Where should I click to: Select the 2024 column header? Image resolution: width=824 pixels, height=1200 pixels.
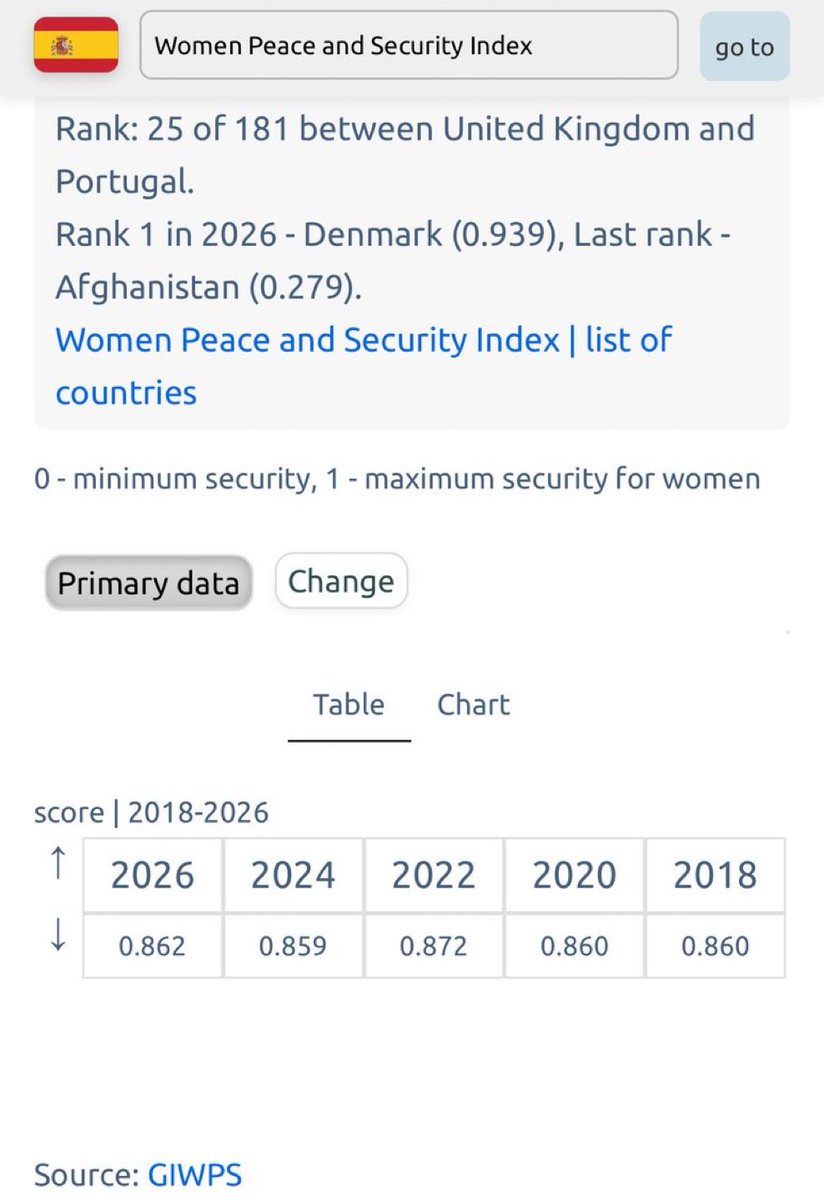click(x=293, y=876)
